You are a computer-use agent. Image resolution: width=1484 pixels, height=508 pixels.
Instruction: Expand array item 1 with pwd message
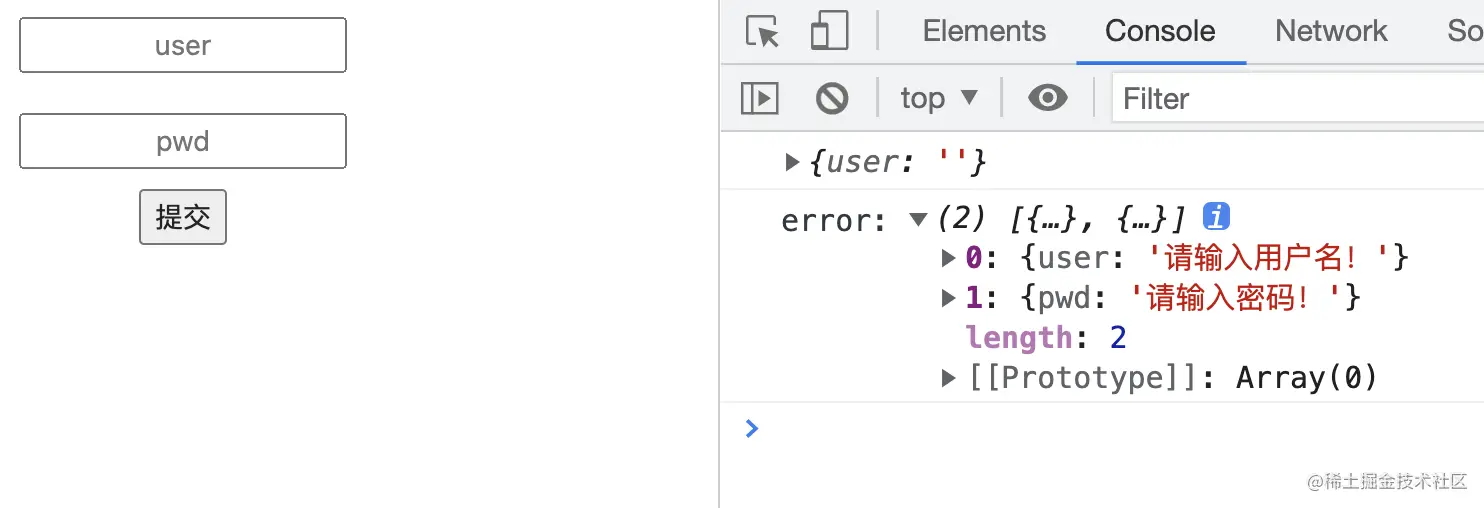point(949,298)
